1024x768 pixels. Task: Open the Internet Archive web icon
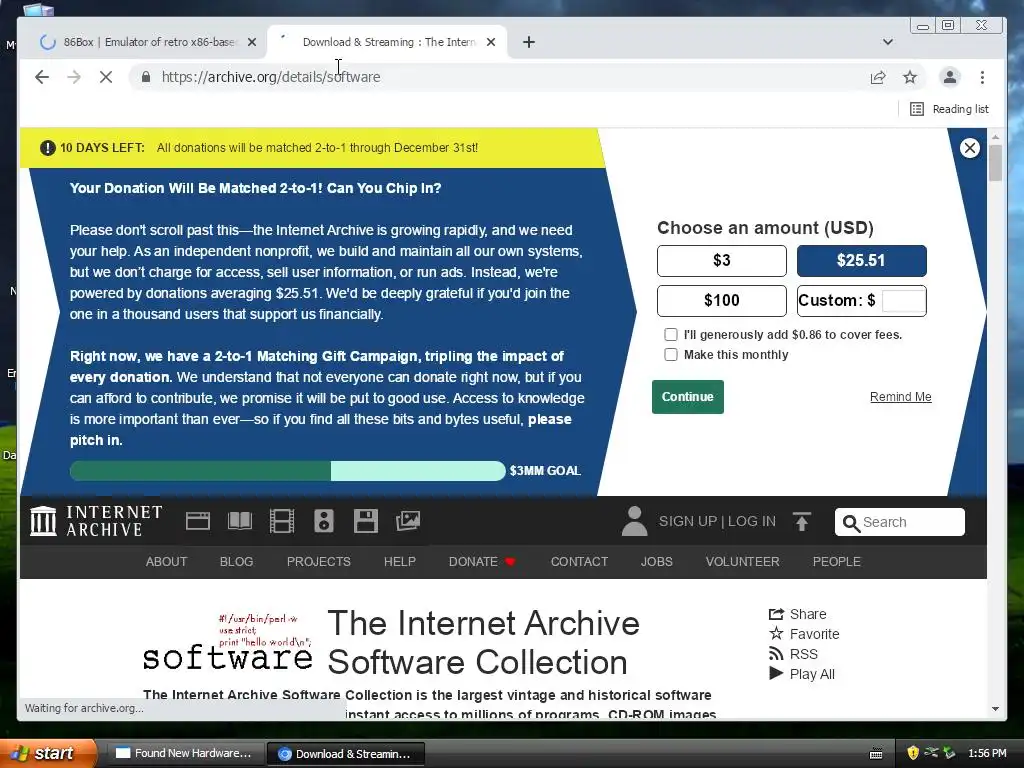coord(197,521)
